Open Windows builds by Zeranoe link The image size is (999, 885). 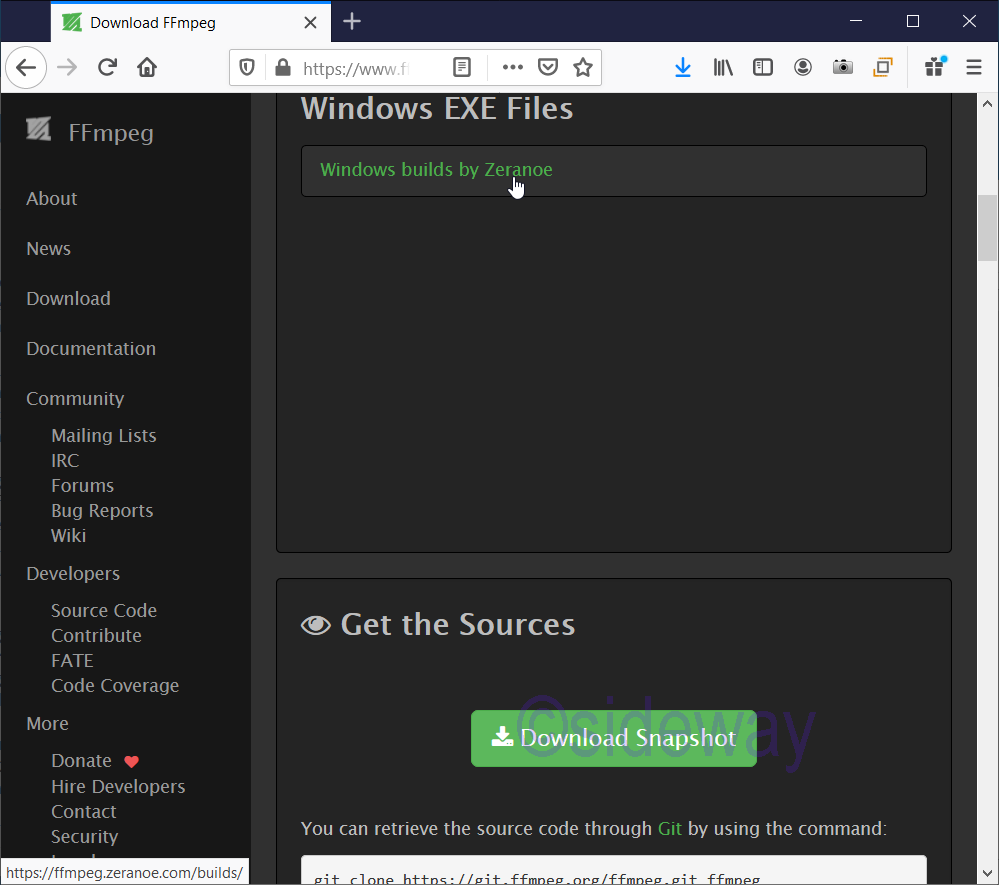click(436, 169)
